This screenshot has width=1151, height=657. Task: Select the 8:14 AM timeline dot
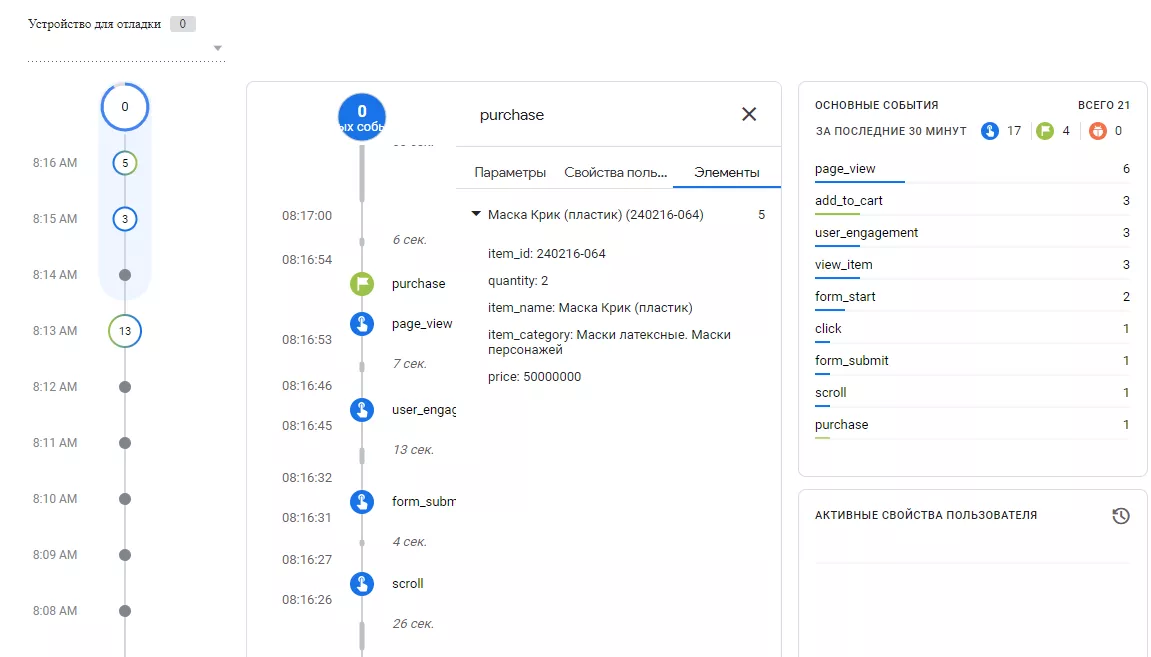(x=125, y=275)
